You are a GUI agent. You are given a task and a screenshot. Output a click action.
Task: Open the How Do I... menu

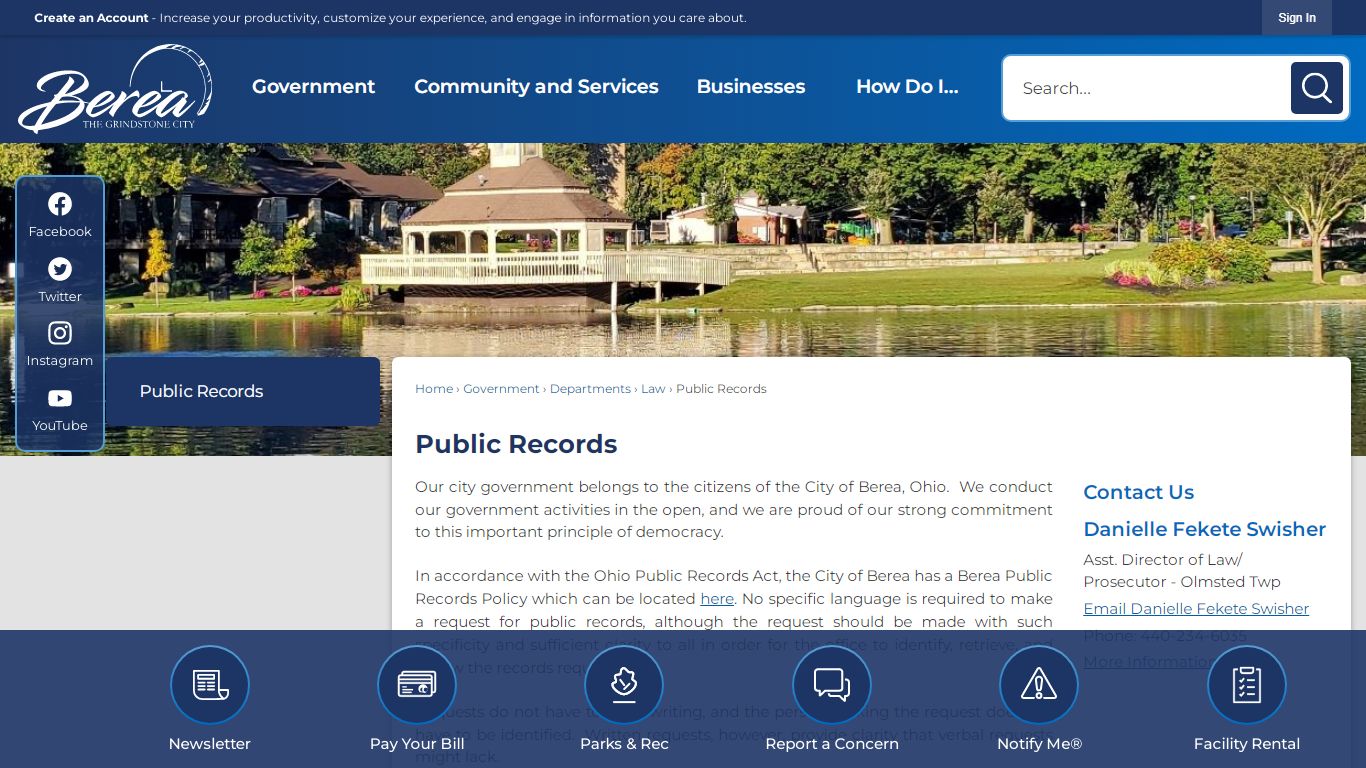click(x=907, y=87)
